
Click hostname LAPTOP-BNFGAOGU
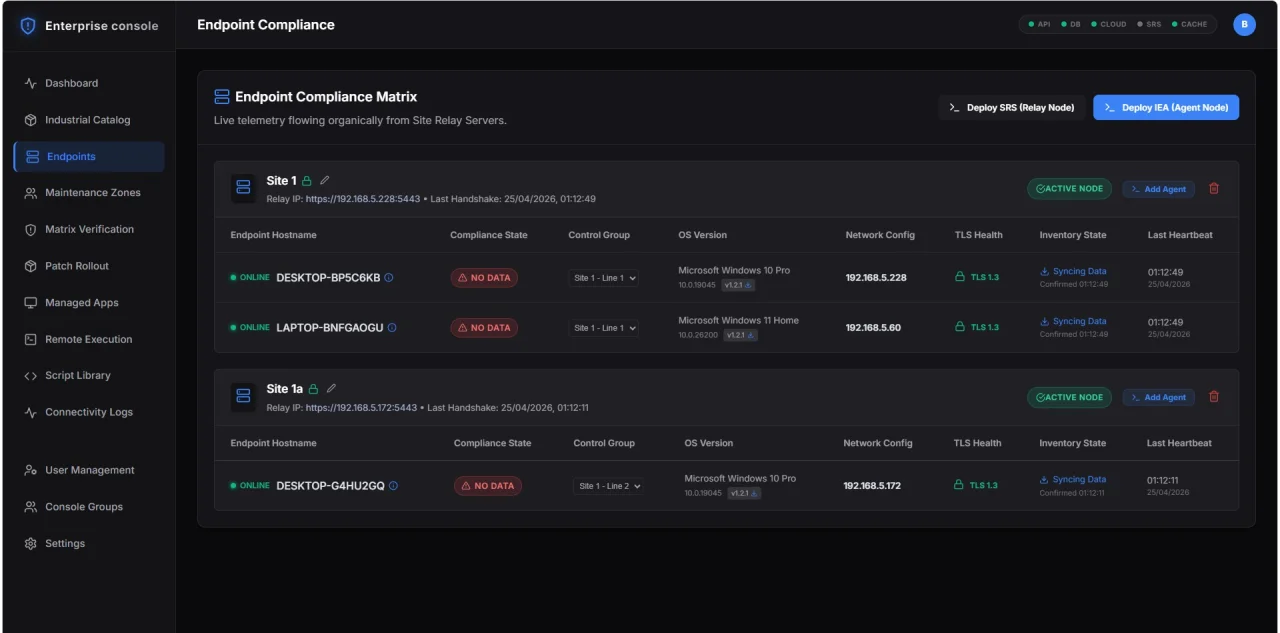[330, 328]
